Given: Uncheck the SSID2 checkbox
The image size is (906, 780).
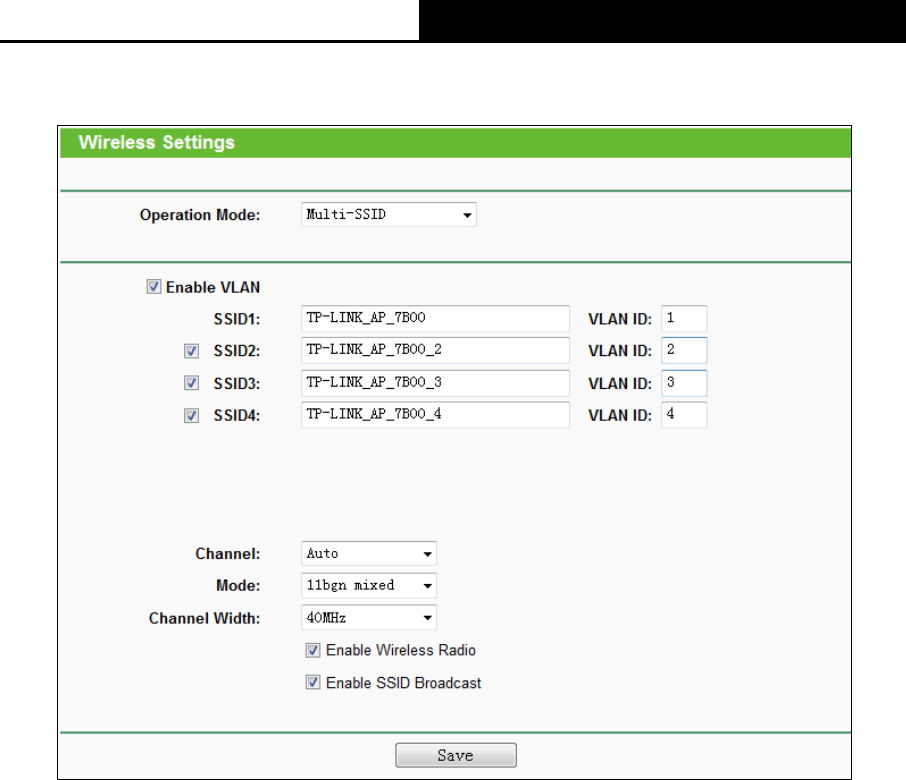Looking at the screenshot, I should coord(192,351).
